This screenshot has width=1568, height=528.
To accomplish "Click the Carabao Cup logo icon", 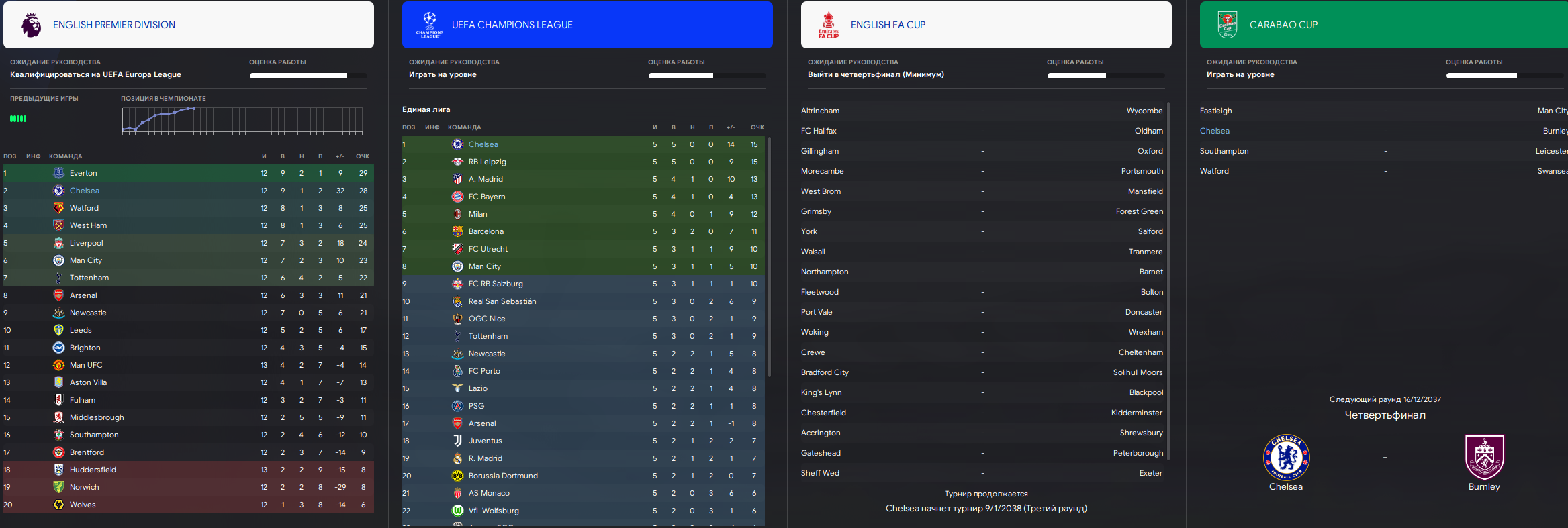I will [1228, 25].
